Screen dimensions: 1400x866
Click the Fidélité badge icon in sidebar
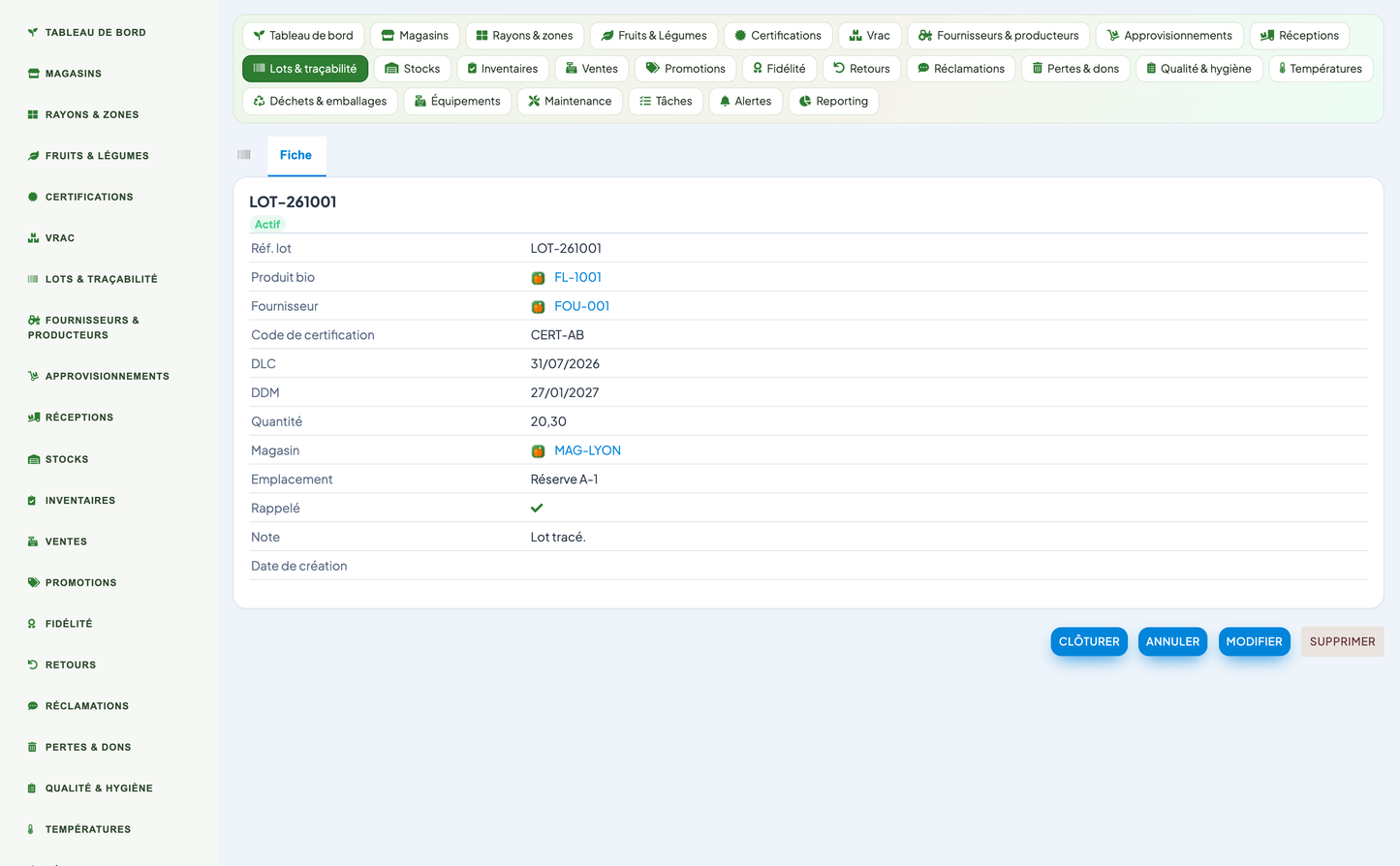pyautogui.click(x=32, y=624)
